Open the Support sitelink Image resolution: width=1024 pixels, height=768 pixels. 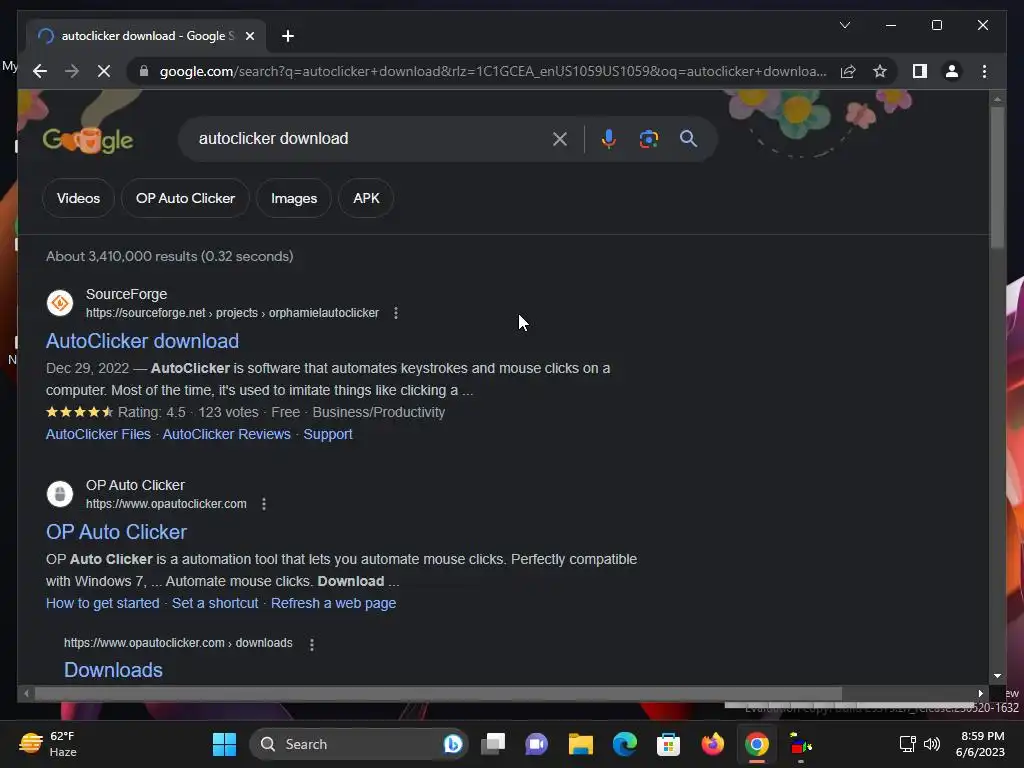pyautogui.click(x=328, y=434)
